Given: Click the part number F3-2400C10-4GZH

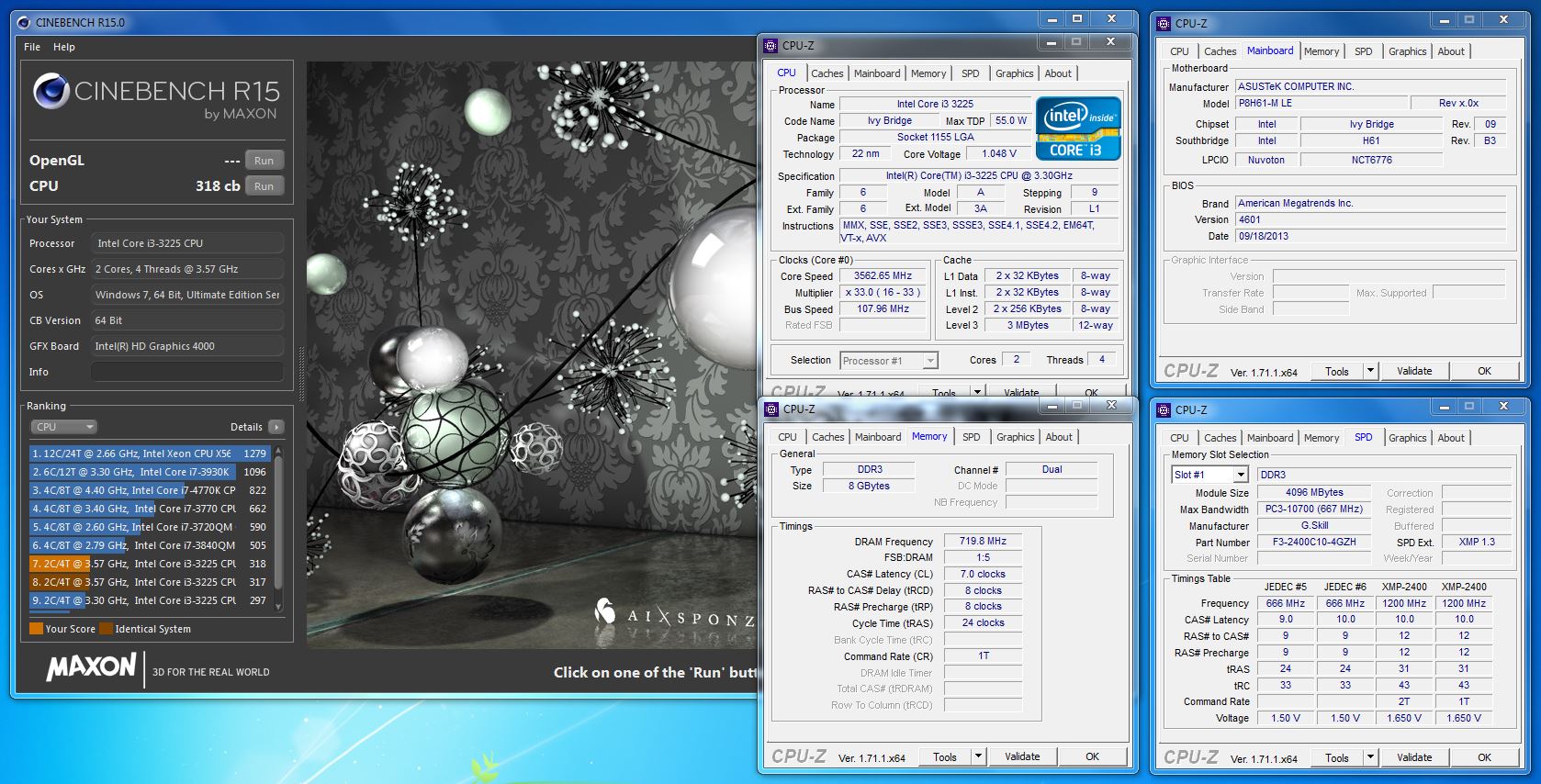Looking at the screenshot, I should (1314, 542).
